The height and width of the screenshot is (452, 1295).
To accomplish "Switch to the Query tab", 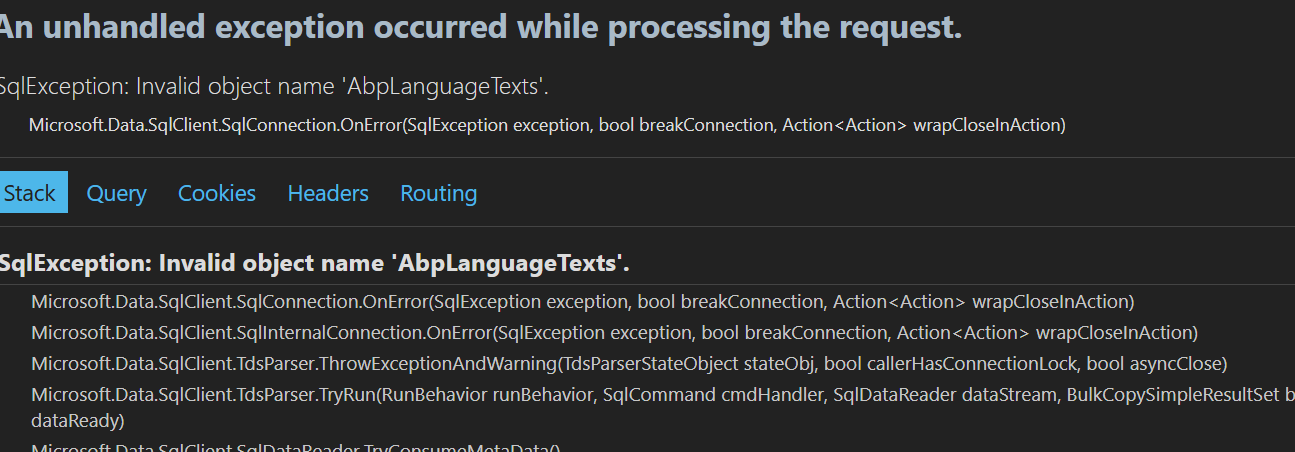I will 116,193.
